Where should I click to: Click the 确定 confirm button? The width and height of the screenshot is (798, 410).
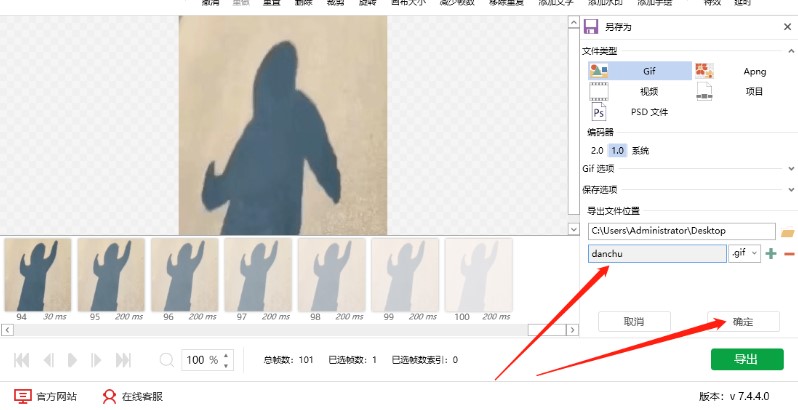pyautogui.click(x=743, y=321)
